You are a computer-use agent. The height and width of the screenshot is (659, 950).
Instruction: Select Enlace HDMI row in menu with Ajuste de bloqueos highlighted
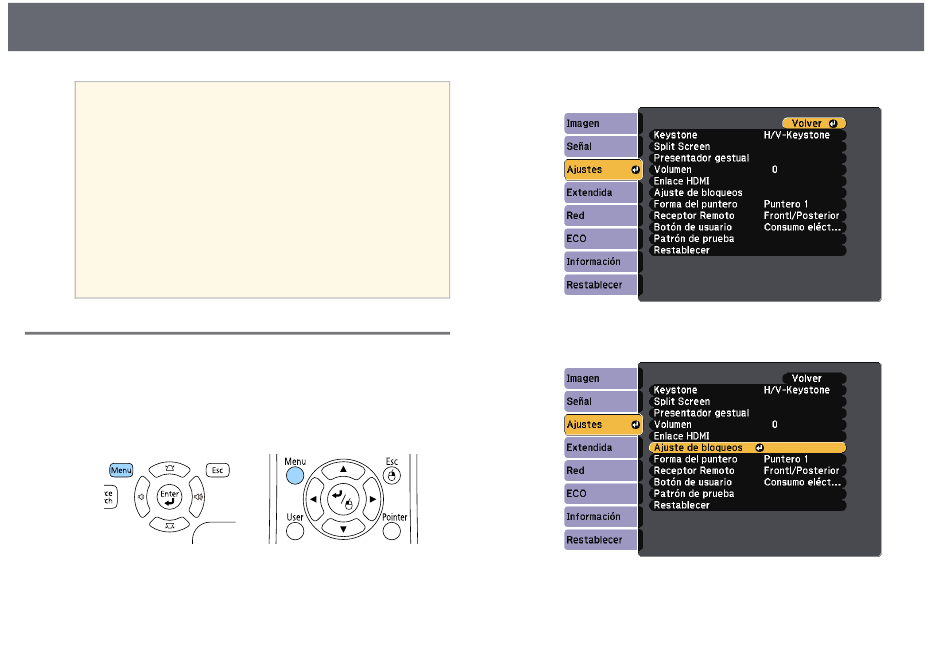747,436
